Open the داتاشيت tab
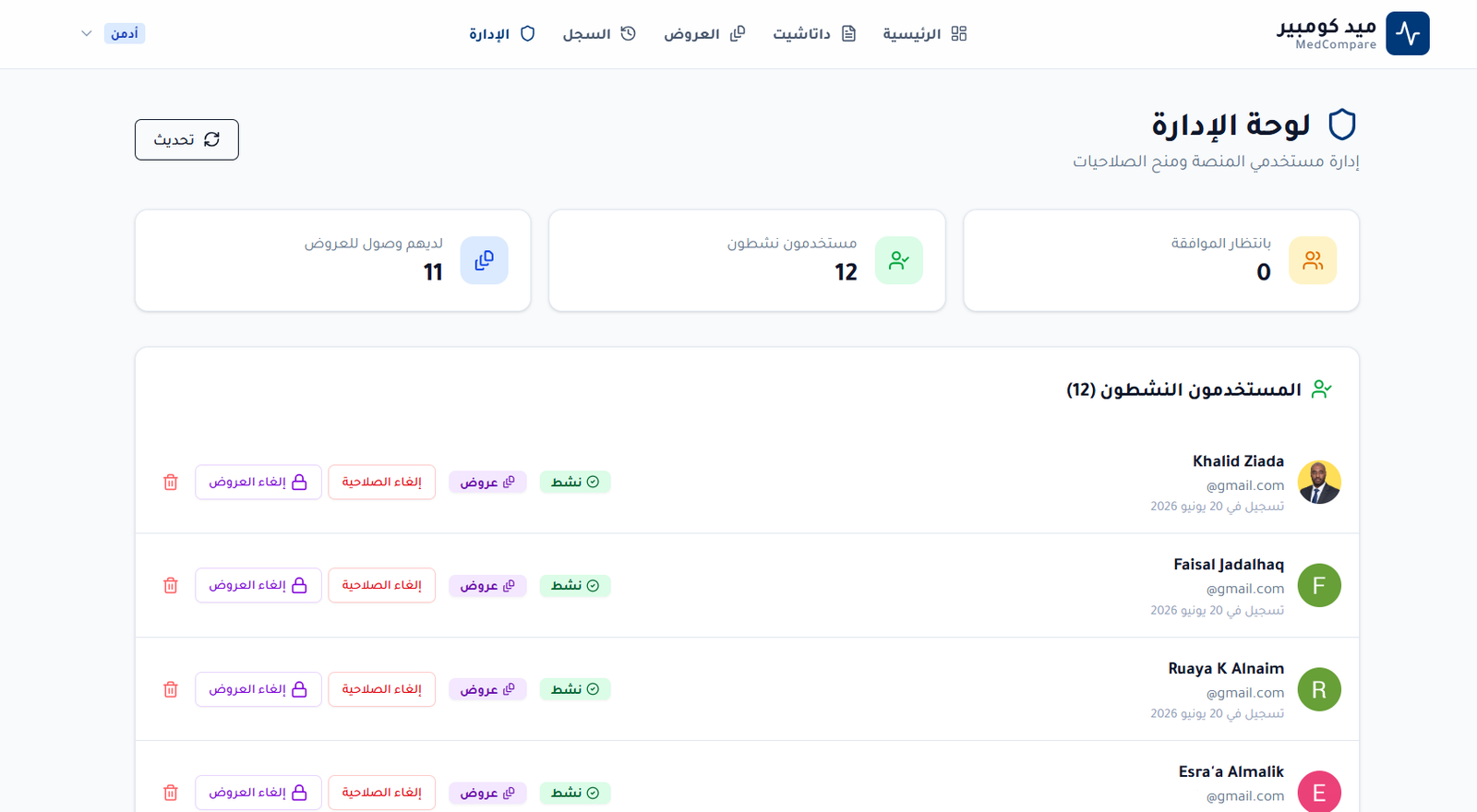 pos(815,33)
